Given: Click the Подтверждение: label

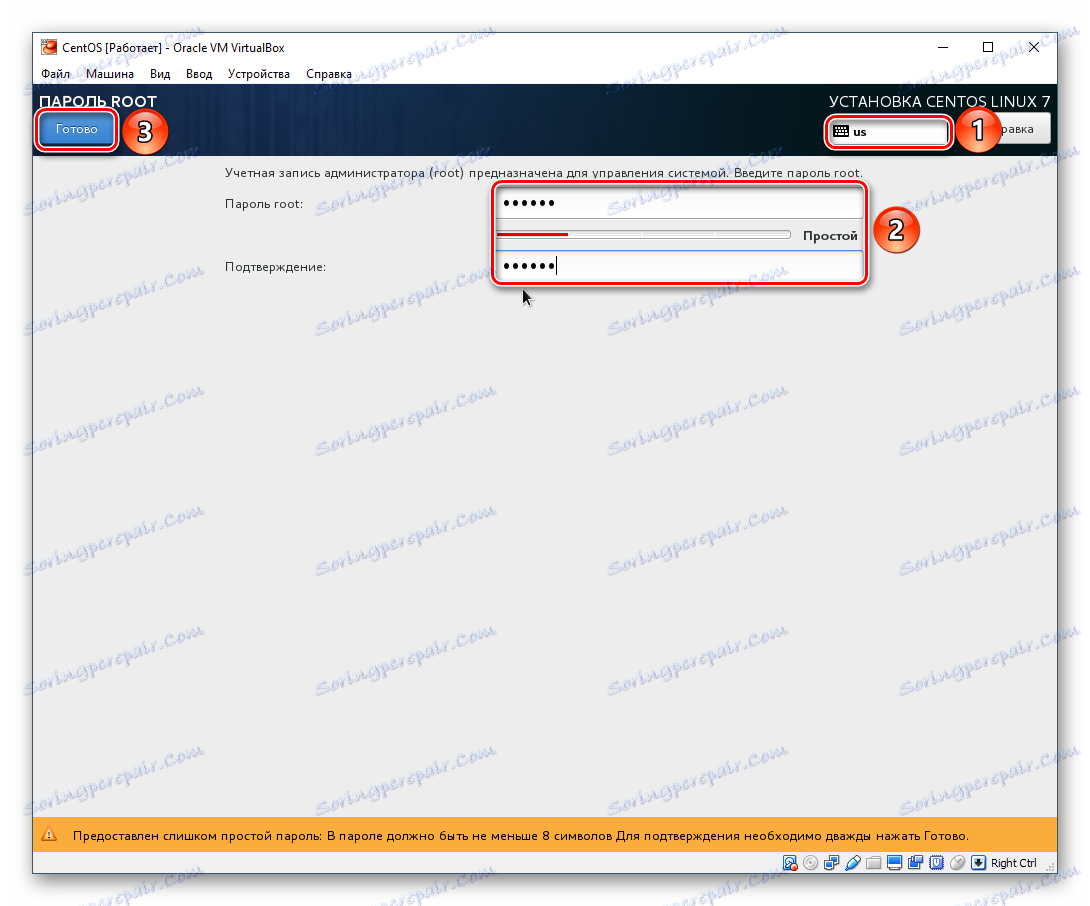Looking at the screenshot, I should [x=275, y=266].
